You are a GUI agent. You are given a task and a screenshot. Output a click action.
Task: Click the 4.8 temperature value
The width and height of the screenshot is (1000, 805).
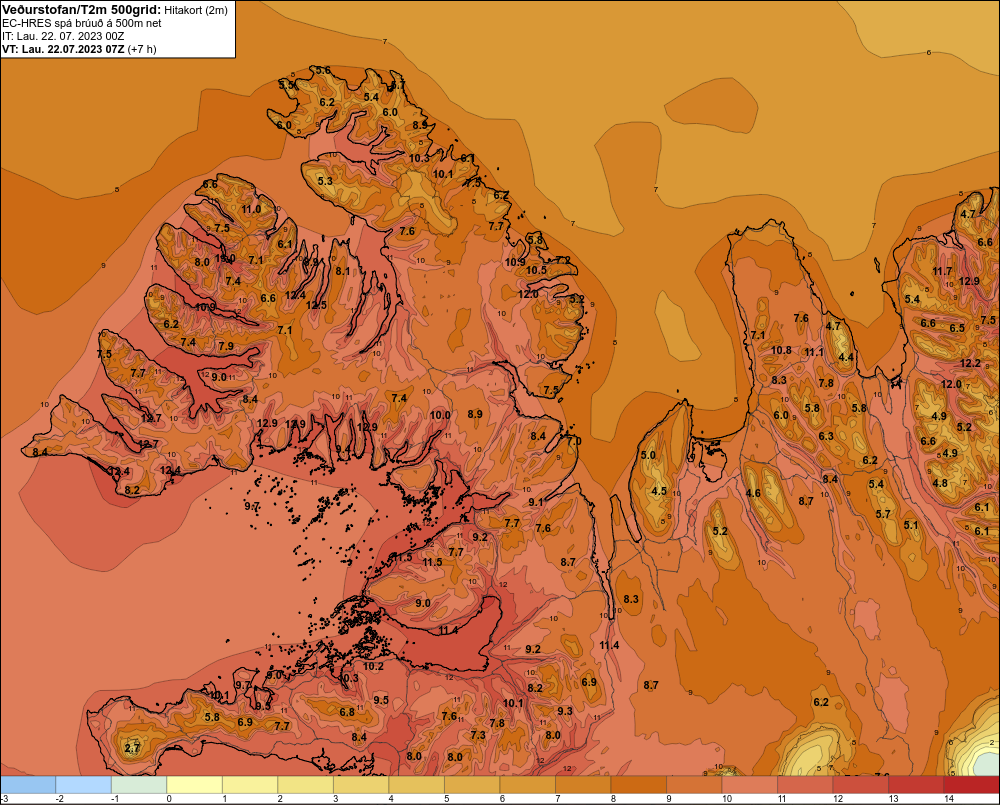pos(940,482)
